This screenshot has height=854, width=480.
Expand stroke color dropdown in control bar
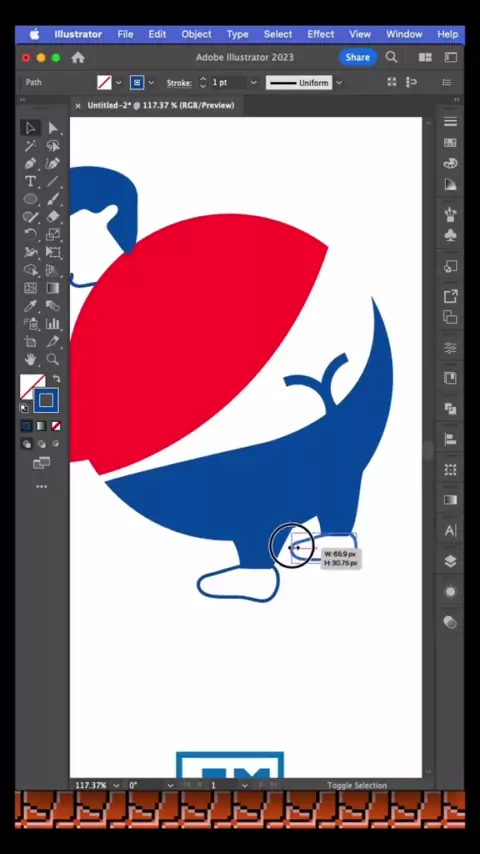coord(151,82)
